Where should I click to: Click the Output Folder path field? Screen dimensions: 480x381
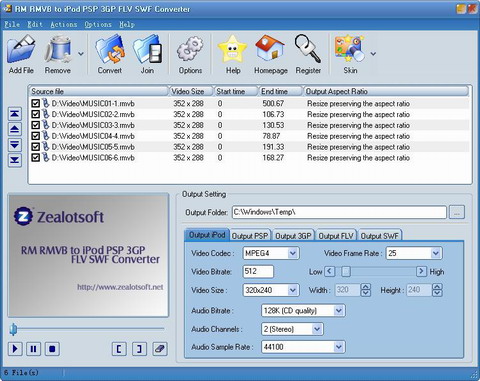tap(339, 212)
